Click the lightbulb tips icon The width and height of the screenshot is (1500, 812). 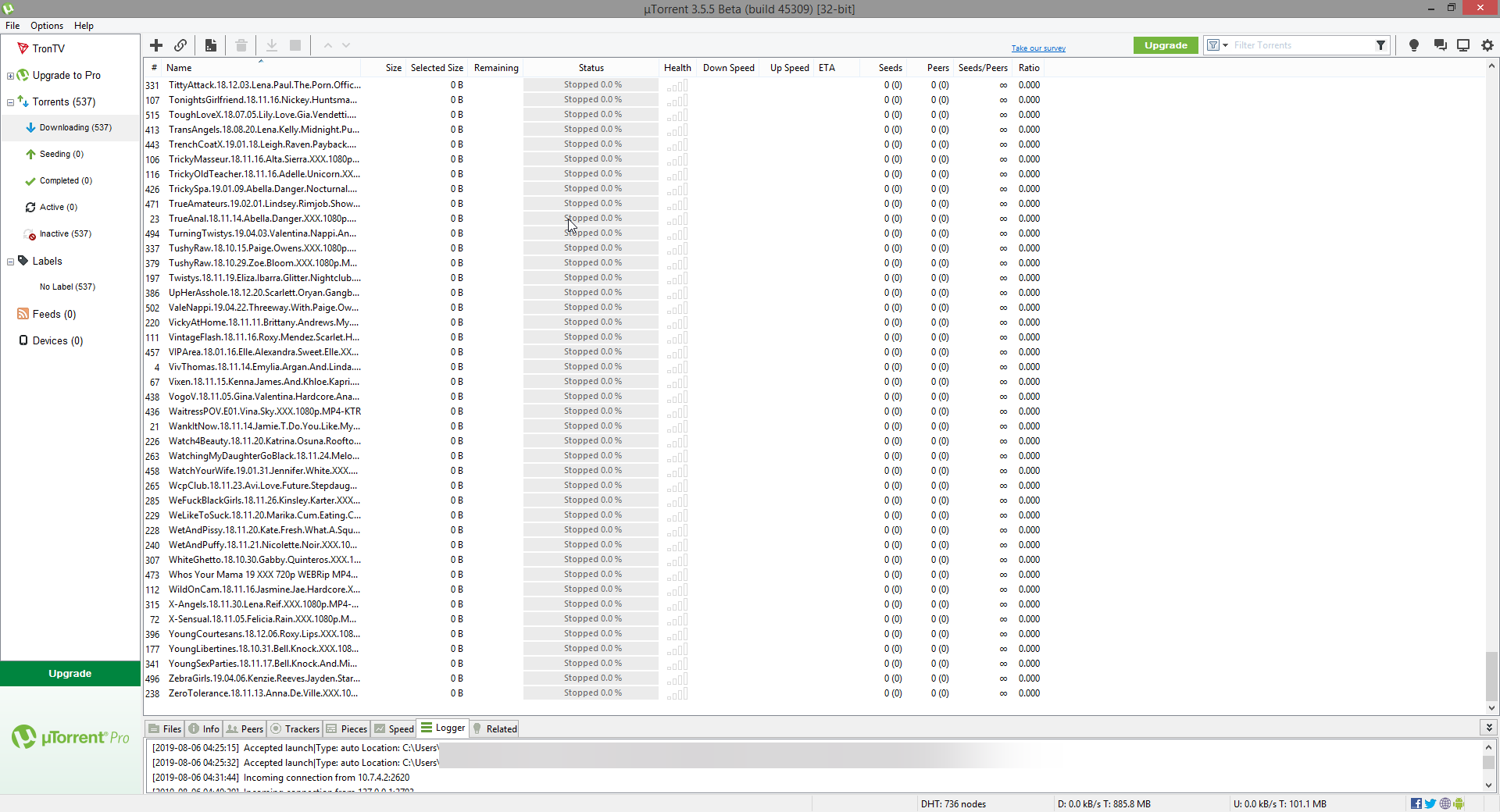tap(1413, 45)
